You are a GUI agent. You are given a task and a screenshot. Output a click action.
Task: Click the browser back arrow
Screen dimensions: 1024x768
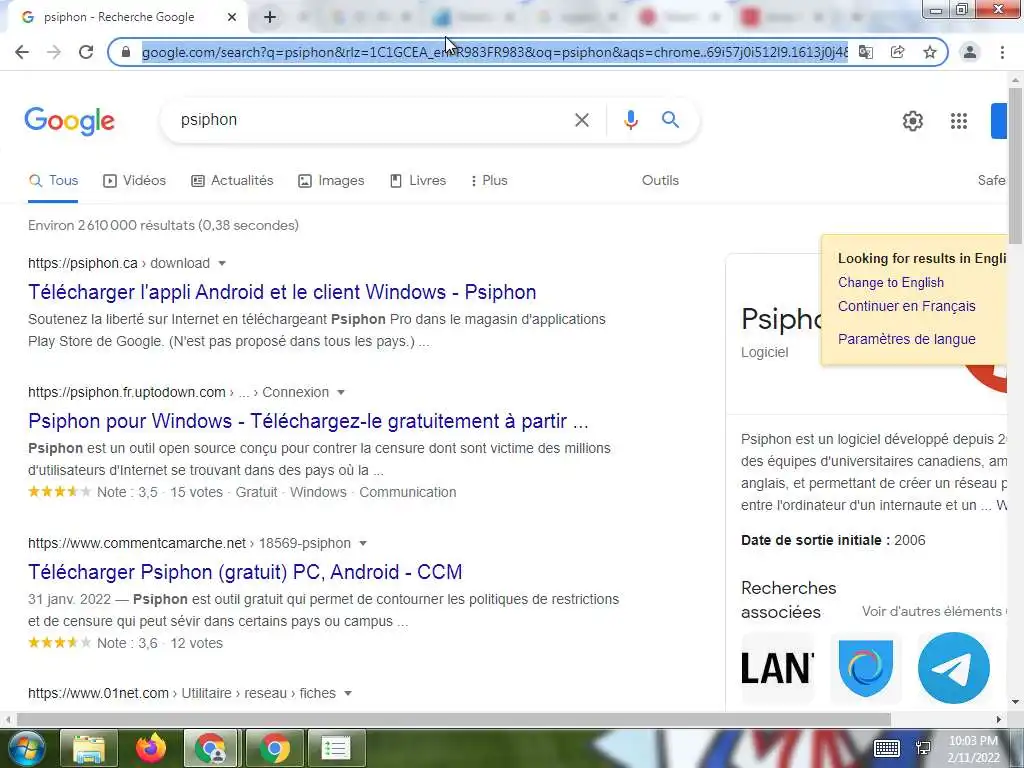tap(22, 52)
